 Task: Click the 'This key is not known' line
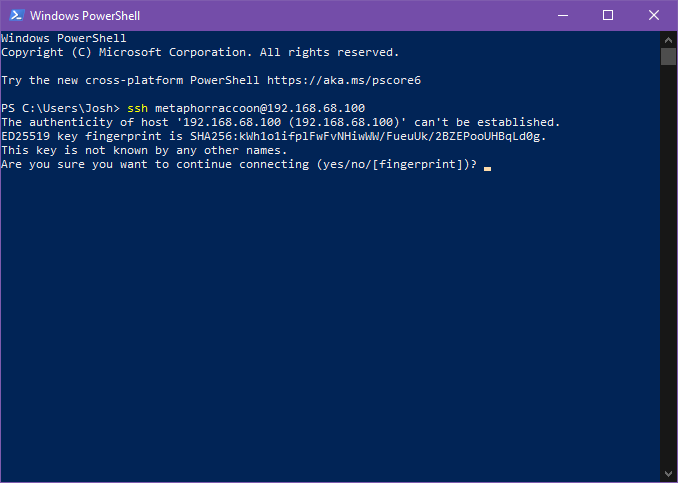144,150
